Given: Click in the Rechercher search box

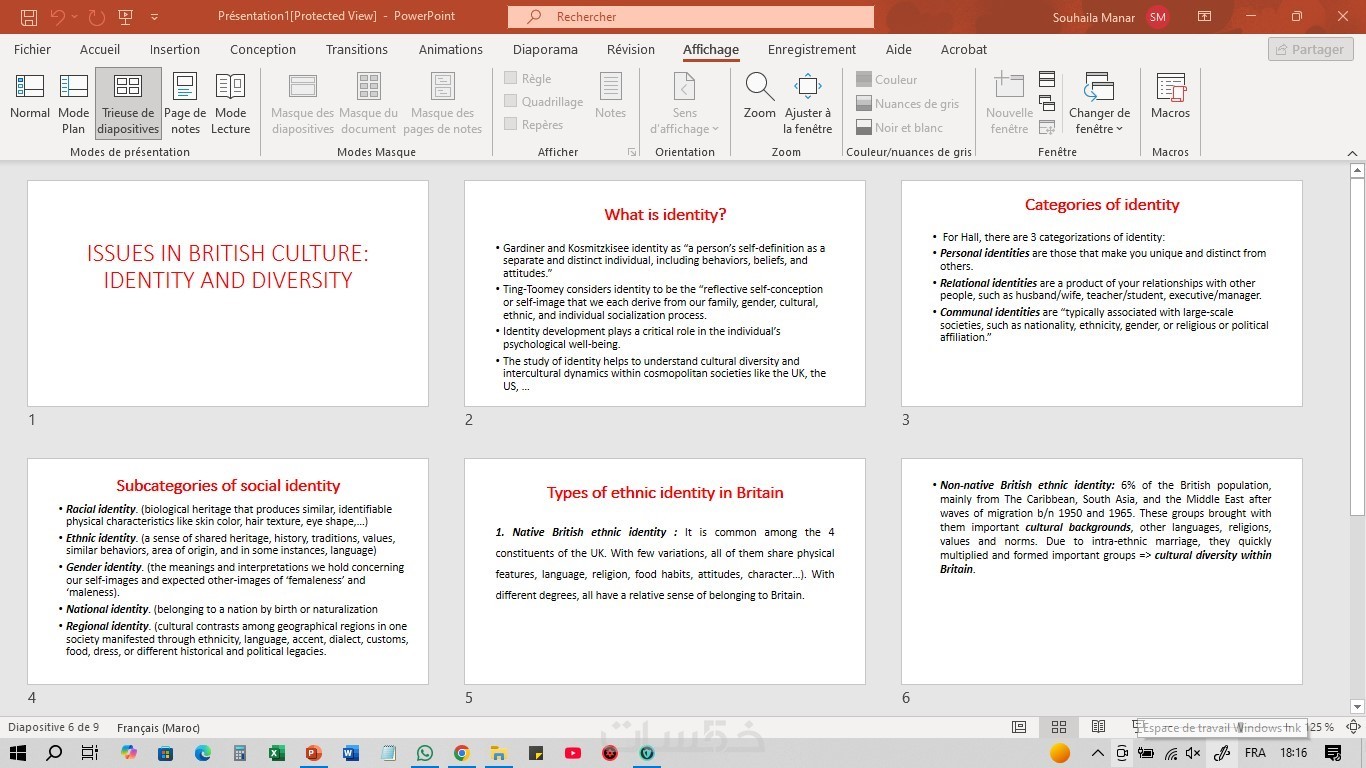Looking at the screenshot, I should pyautogui.click(x=690, y=17).
